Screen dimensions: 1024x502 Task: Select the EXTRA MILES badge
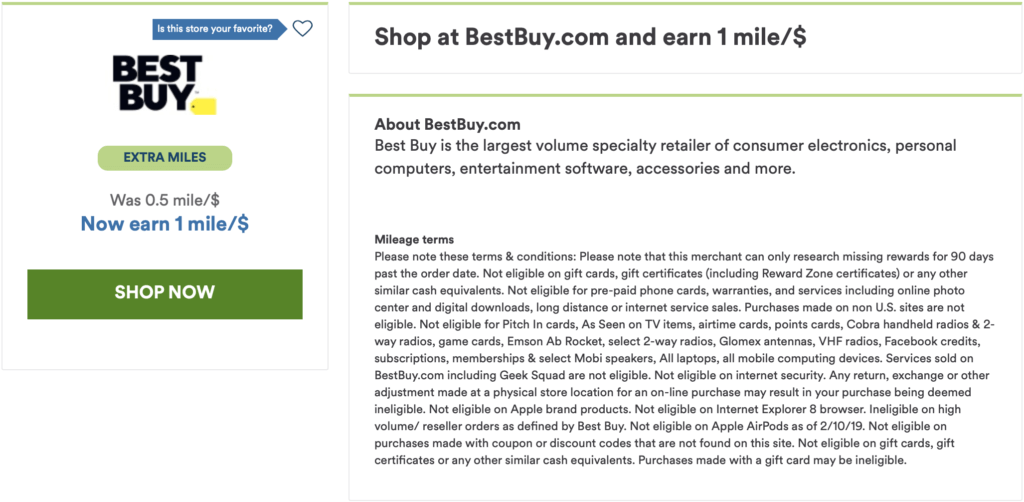(x=165, y=158)
